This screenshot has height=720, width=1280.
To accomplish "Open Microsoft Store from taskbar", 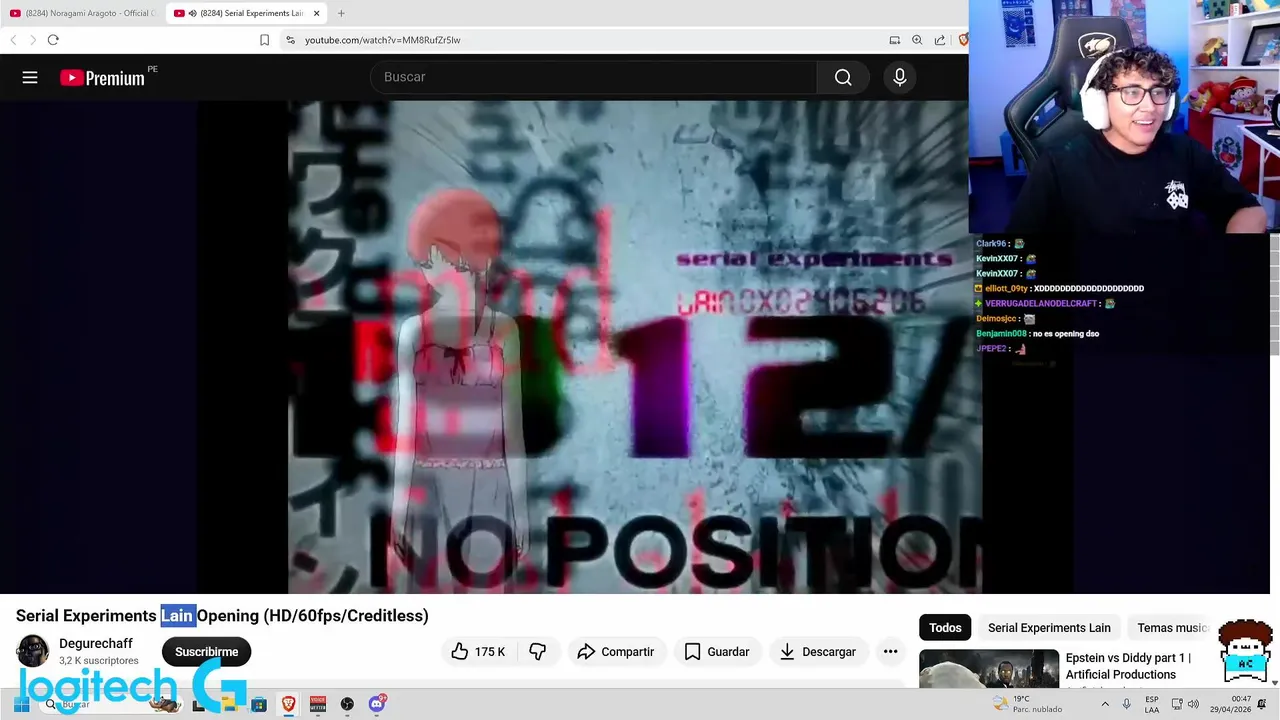I will 259,704.
